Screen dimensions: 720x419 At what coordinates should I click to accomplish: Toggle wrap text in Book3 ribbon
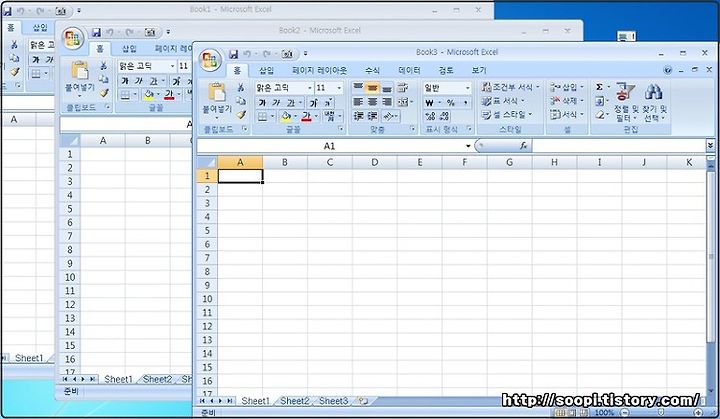pos(403,87)
